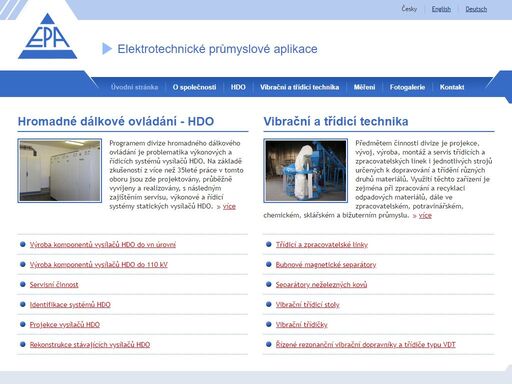Click the blue arrow icon beside site title

point(107,49)
